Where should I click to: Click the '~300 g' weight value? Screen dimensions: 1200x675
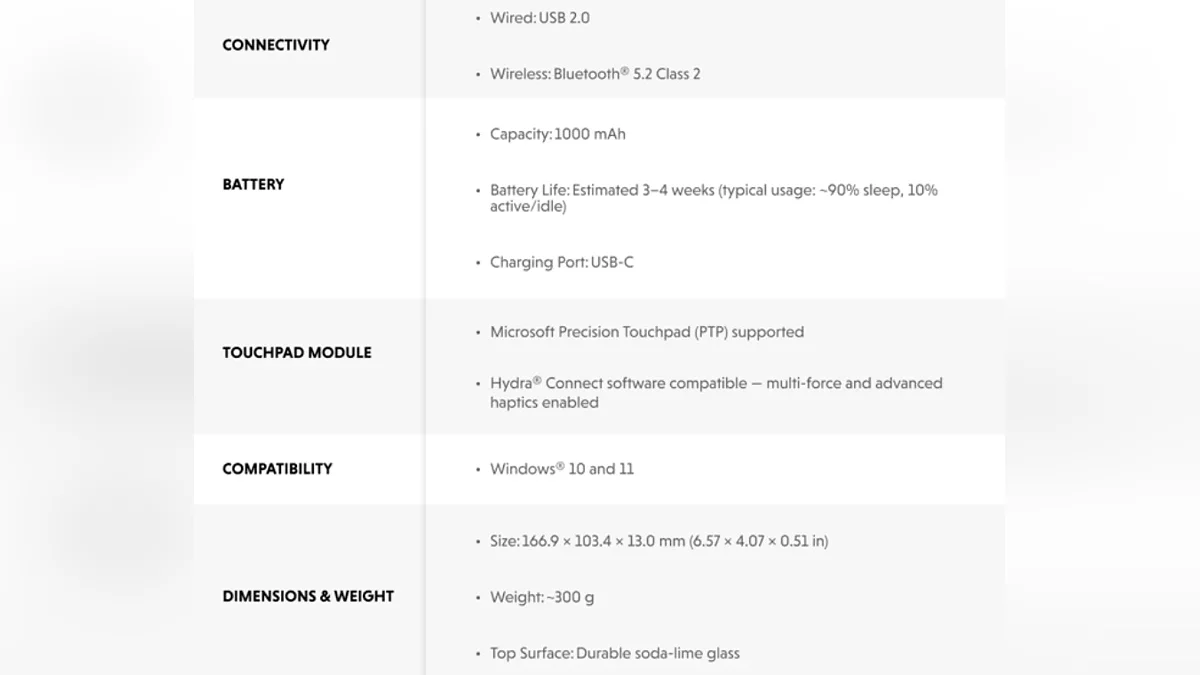(x=570, y=597)
